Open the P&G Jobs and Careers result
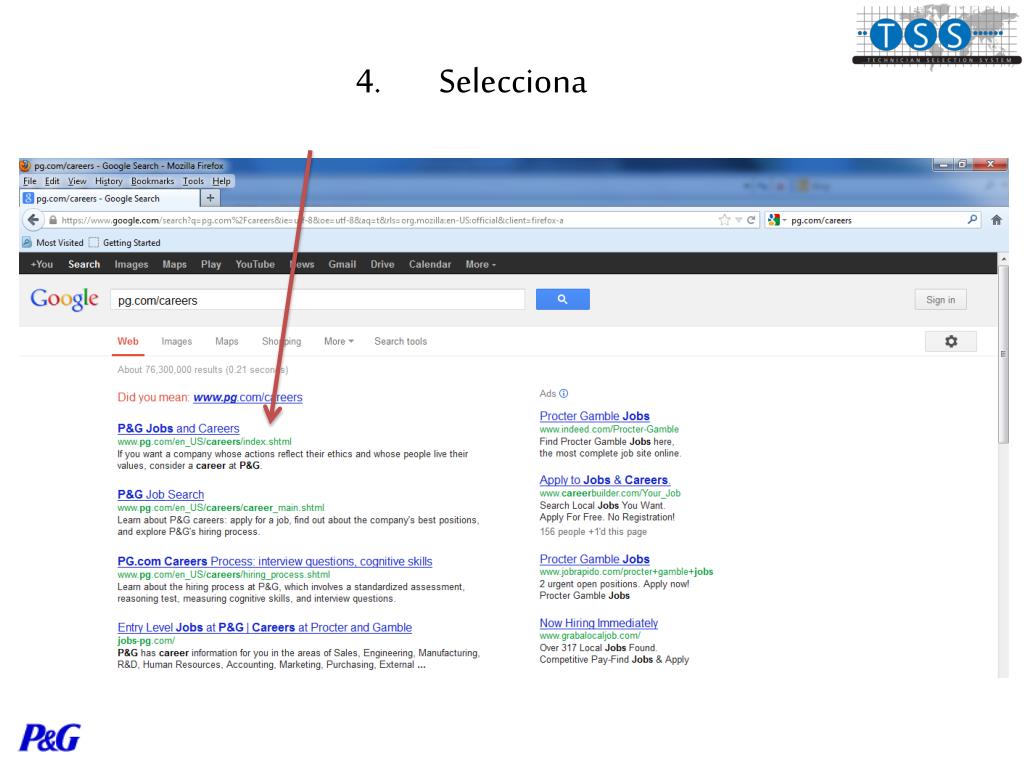Viewport: 1024px width, 768px height. pyautogui.click(x=178, y=428)
